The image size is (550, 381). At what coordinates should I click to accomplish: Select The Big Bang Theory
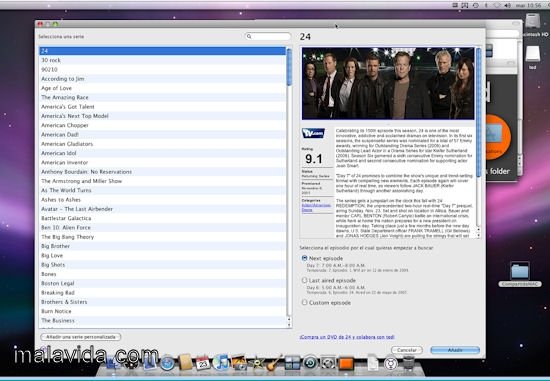162,237
